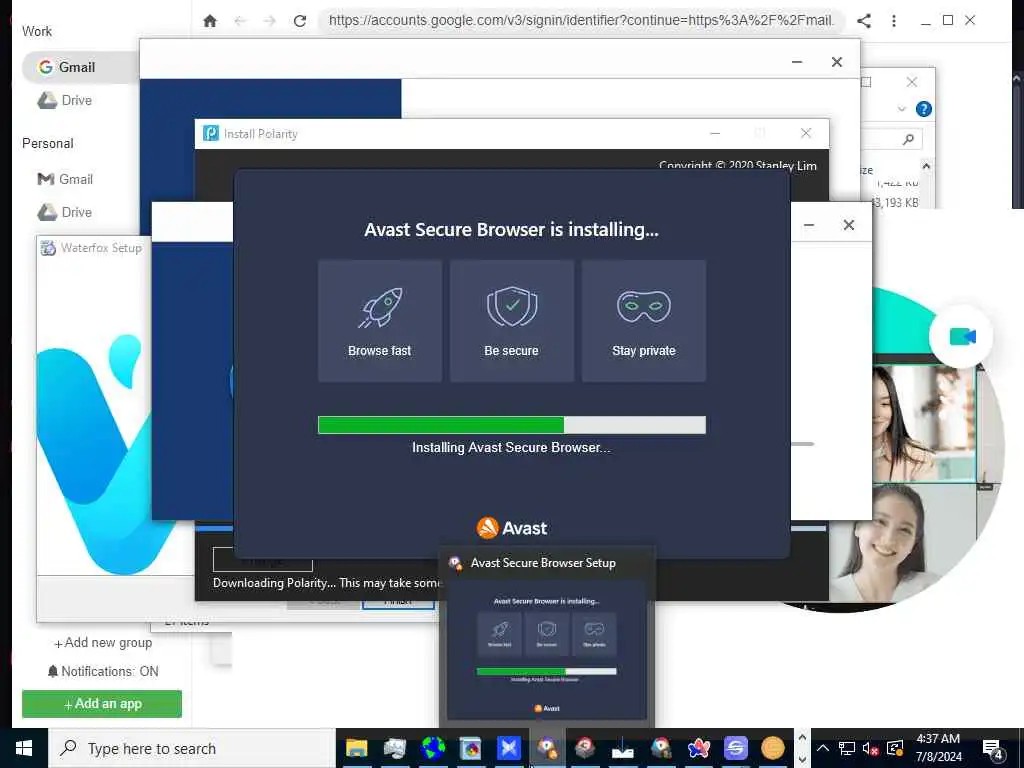Viewport: 1024px width, 768px height.
Task: Click the Personal group label
Action: (48, 143)
